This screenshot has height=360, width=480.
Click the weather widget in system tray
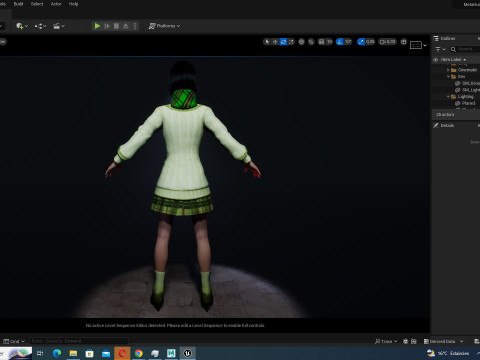pos(448,353)
